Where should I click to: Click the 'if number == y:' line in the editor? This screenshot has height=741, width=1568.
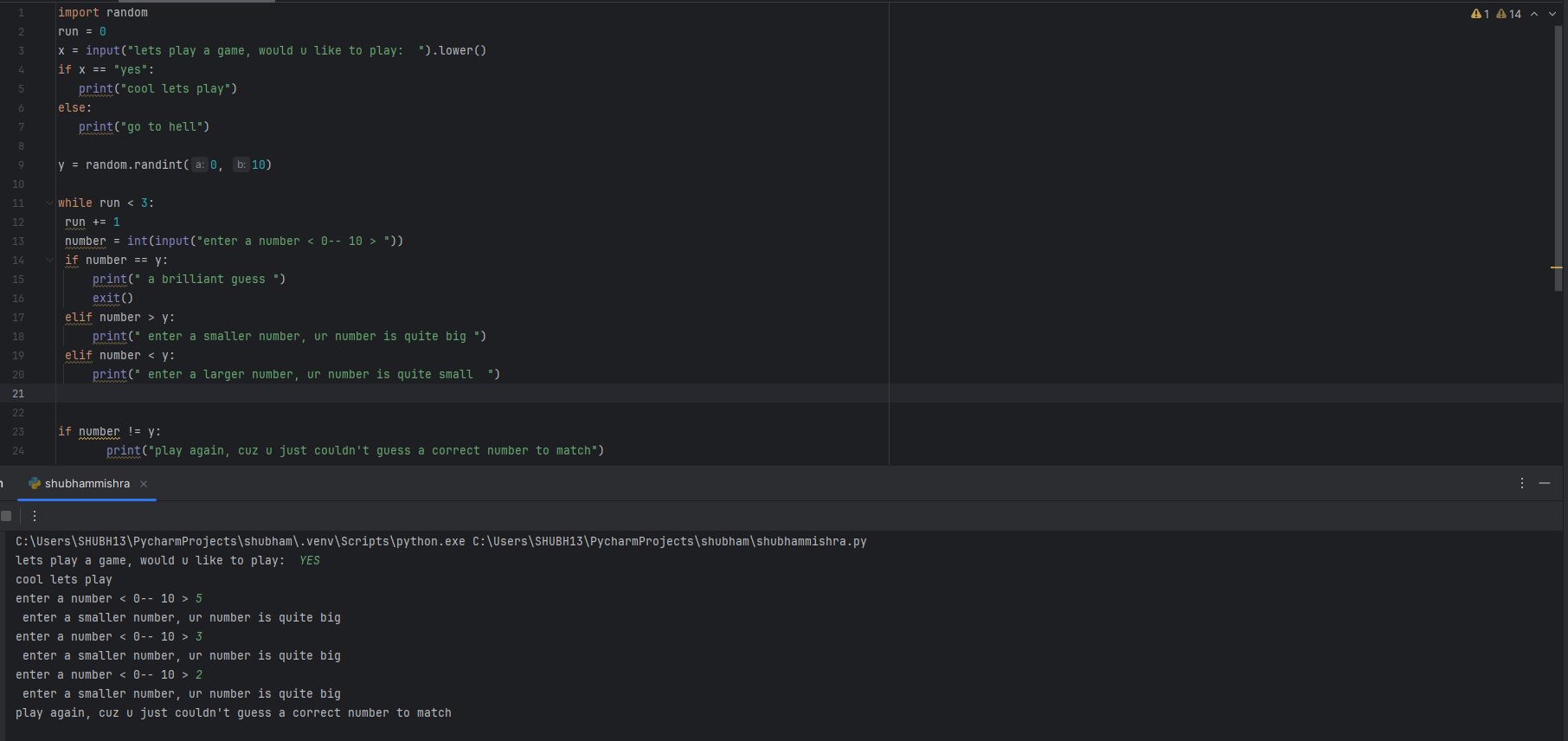coord(117,261)
